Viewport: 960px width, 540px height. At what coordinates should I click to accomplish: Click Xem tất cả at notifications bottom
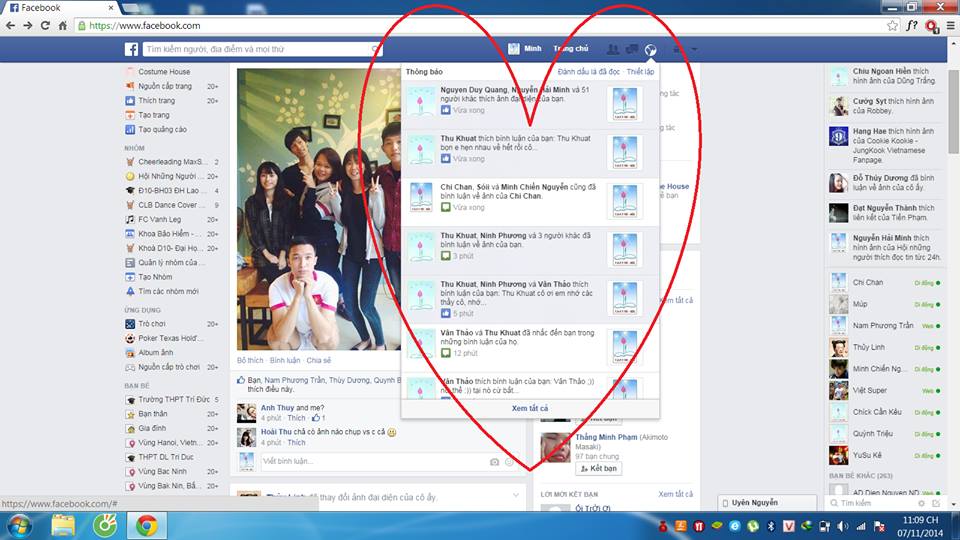click(530, 408)
